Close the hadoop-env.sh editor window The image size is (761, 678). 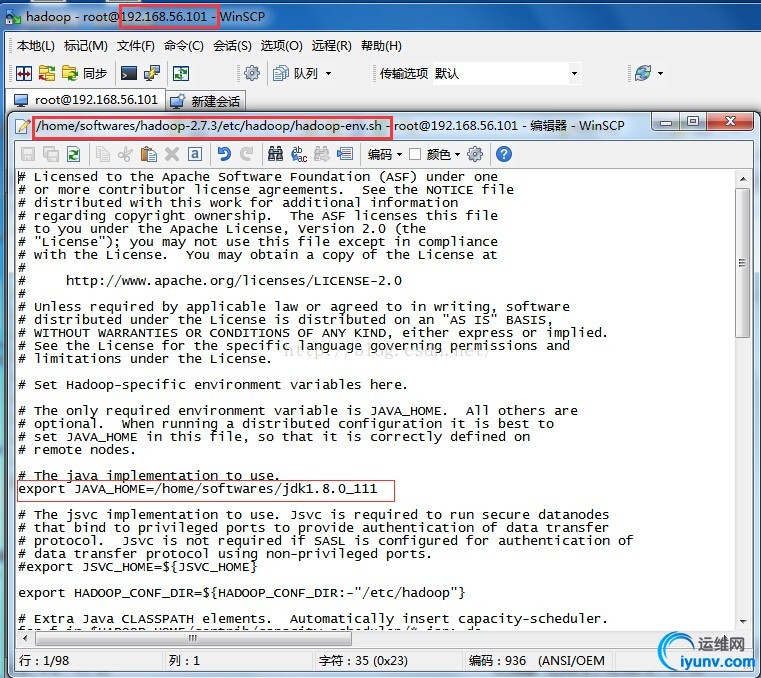[730, 121]
